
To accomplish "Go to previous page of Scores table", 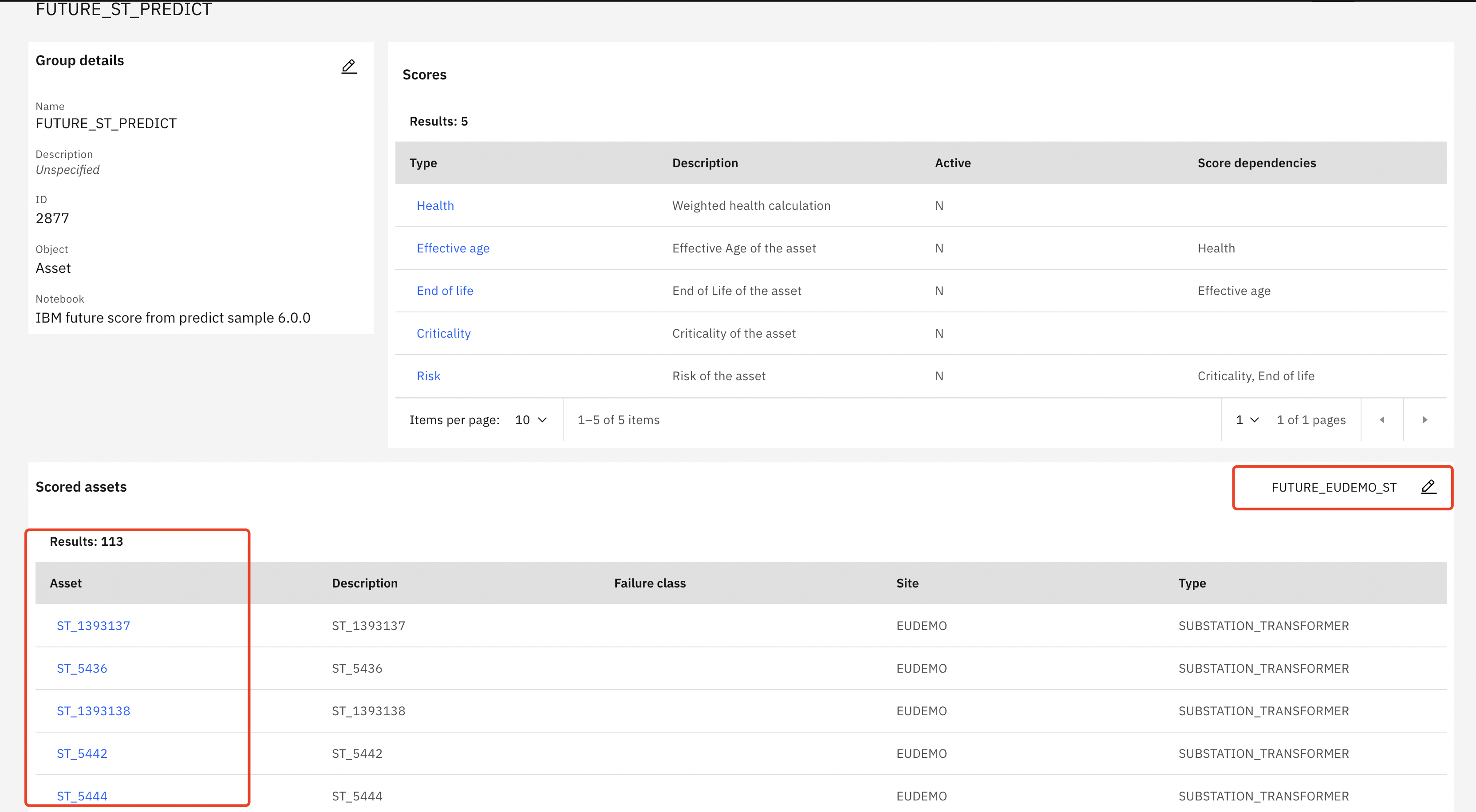I will pyautogui.click(x=1382, y=420).
